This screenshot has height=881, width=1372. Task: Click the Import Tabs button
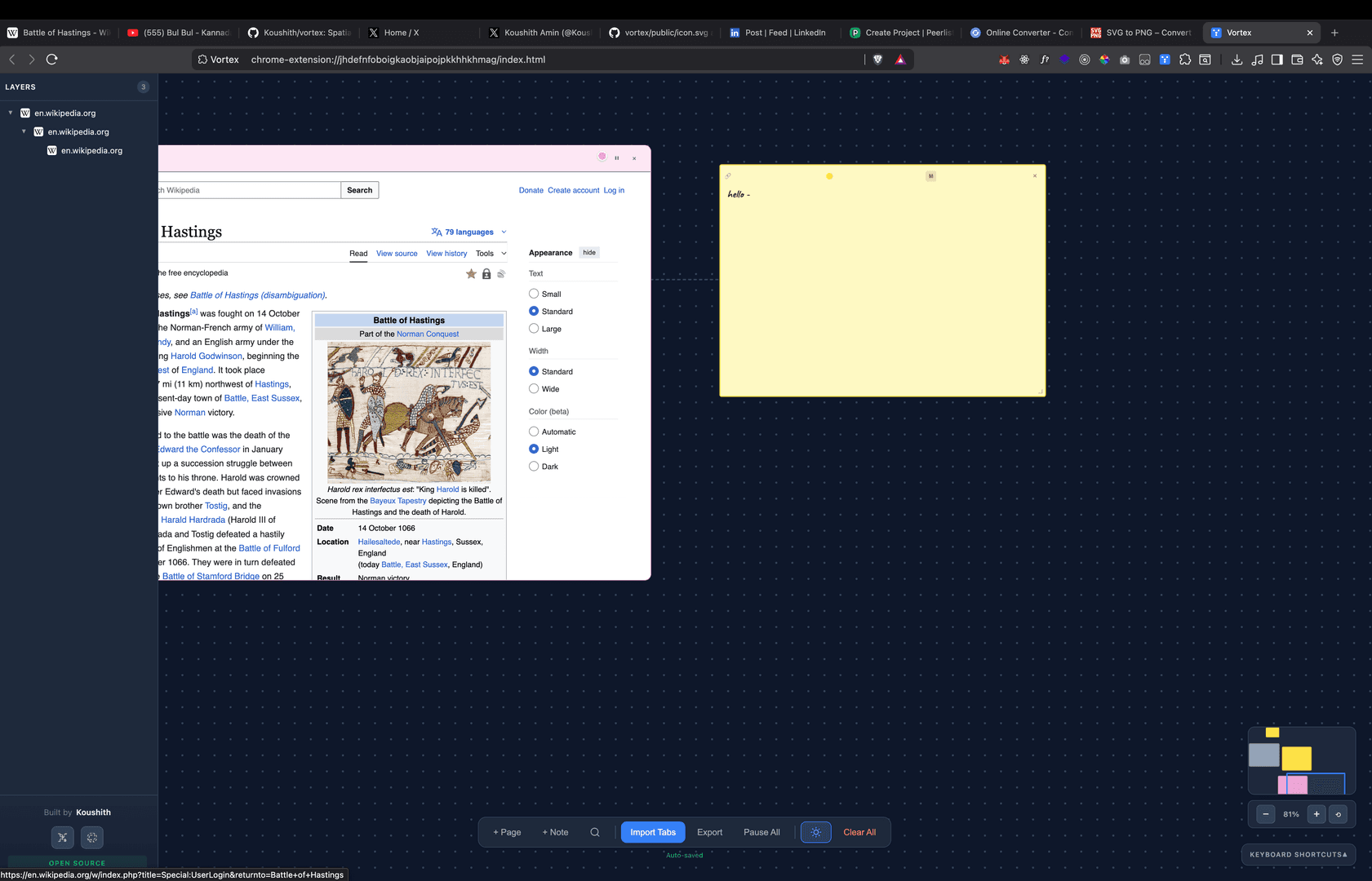coord(652,832)
